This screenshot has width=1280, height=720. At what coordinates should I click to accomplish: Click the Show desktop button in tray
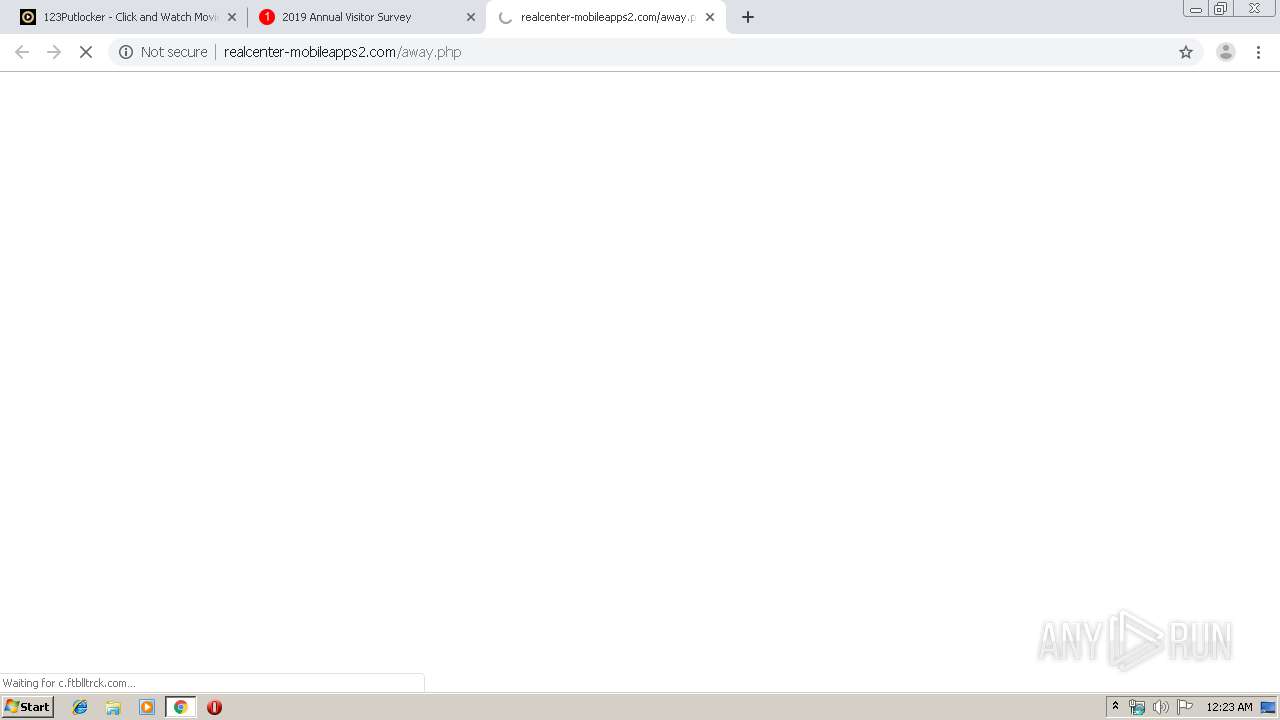(x=1268, y=707)
